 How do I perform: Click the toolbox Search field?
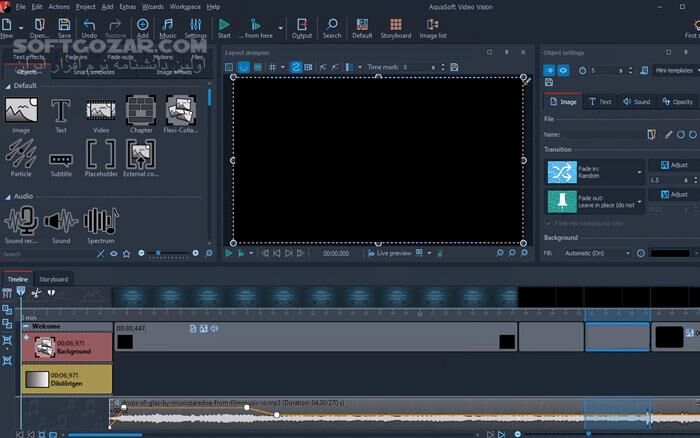[48, 254]
